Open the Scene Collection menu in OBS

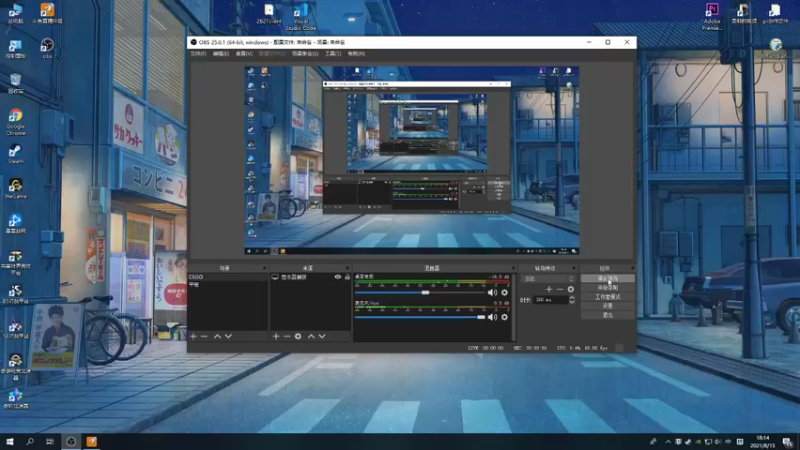[305, 54]
